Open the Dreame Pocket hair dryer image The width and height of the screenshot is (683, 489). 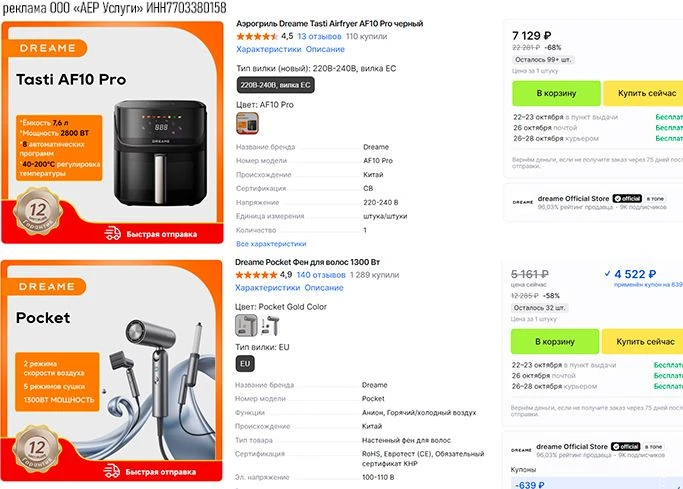coord(112,371)
